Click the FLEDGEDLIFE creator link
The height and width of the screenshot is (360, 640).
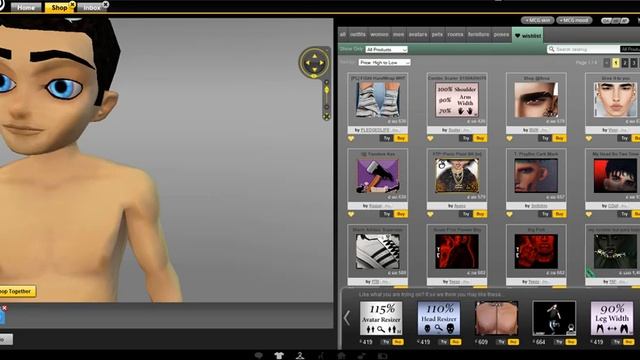coord(375,130)
